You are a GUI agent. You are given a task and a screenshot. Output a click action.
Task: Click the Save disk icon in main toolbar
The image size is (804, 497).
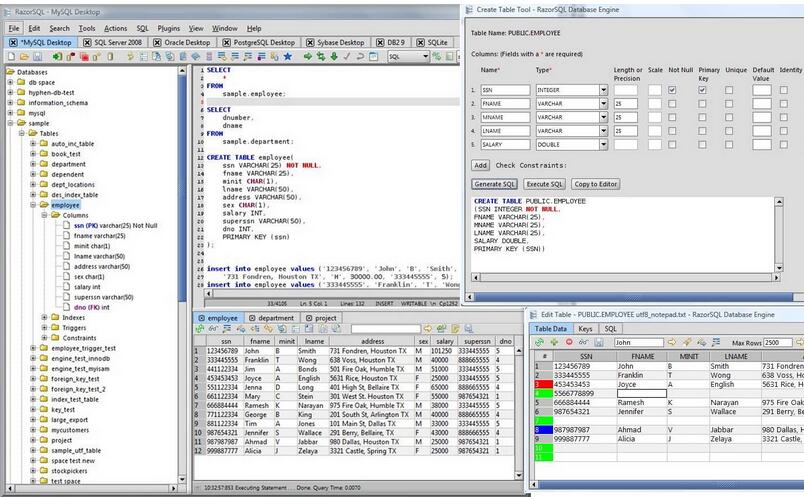click(37, 56)
